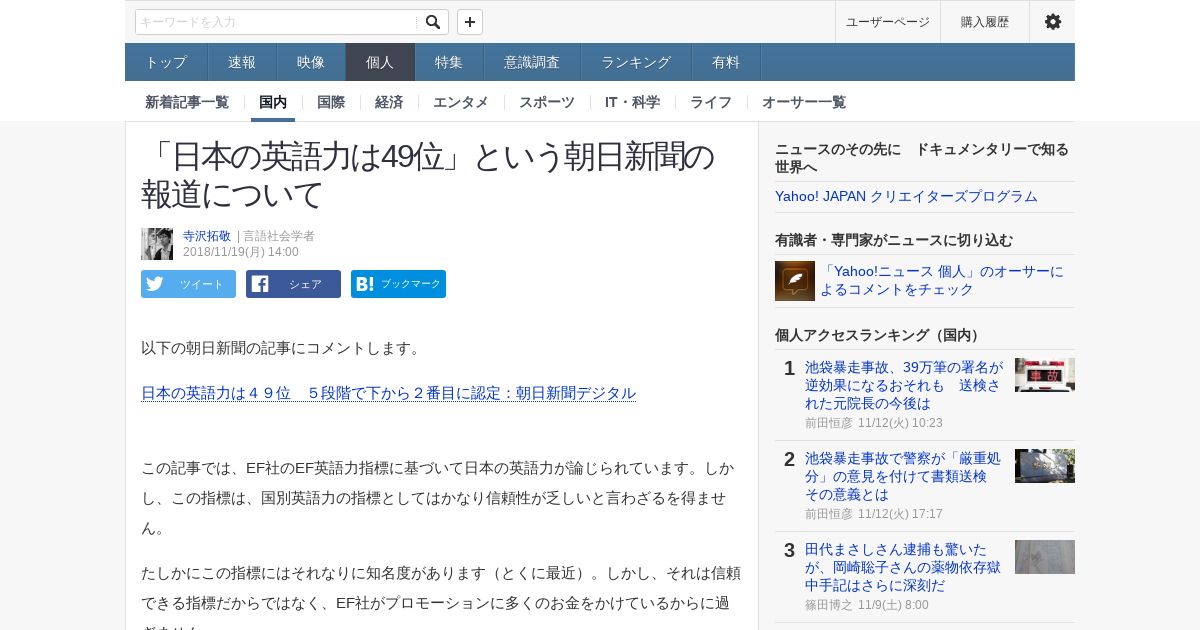Click thumbnail of ranking 1 article
The image size is (1200, 630).
(x=1045, y=375)
